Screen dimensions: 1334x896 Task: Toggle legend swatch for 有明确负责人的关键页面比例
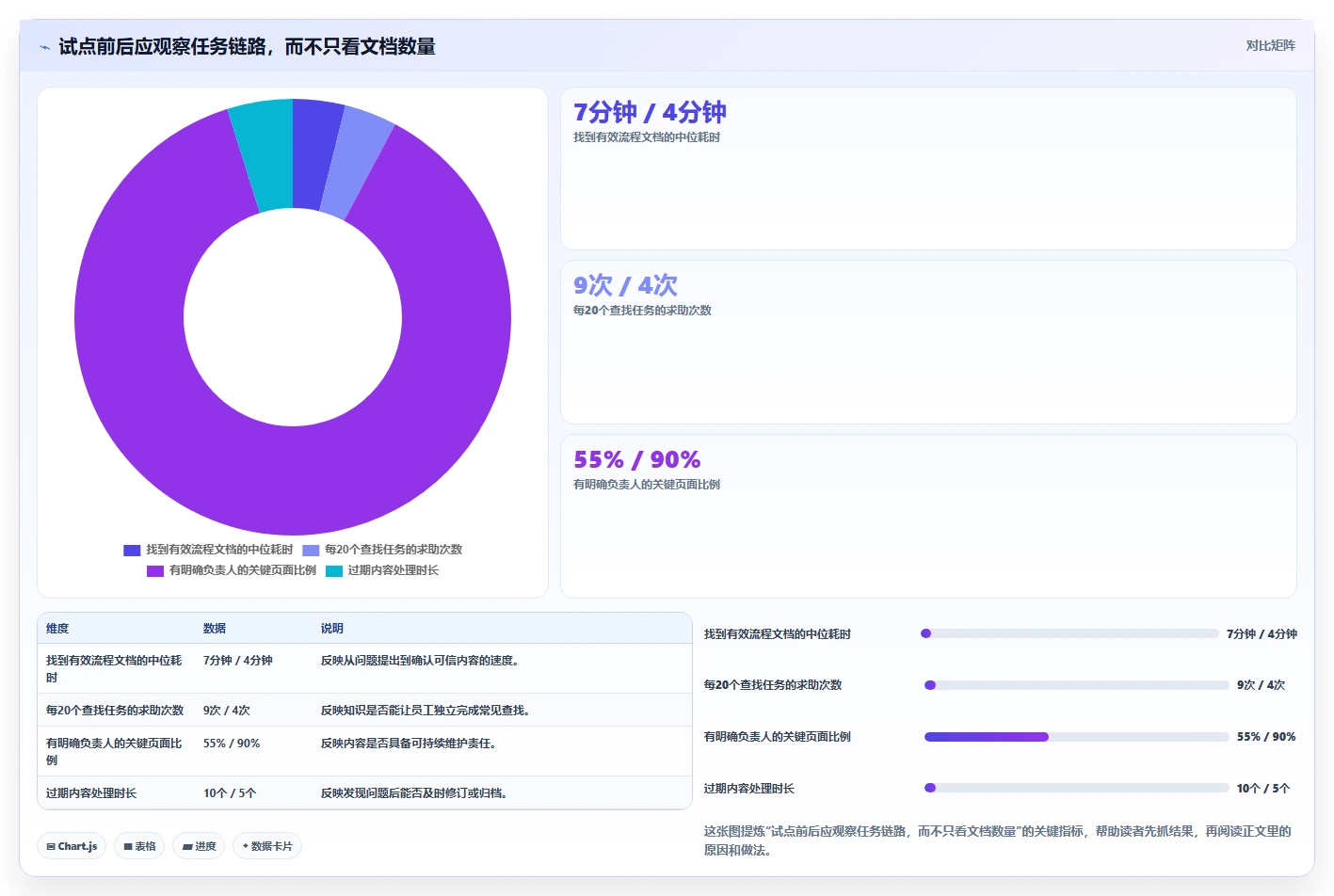click(x=155, y=570)
